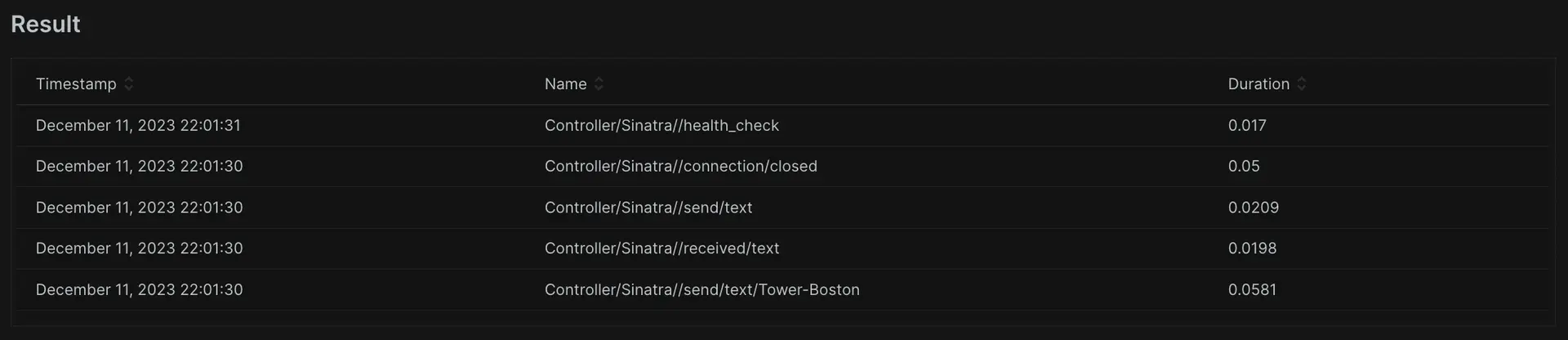Click the 0.017 duration value
This screenshot has height=340, width=1568.
pos(1247,126)
